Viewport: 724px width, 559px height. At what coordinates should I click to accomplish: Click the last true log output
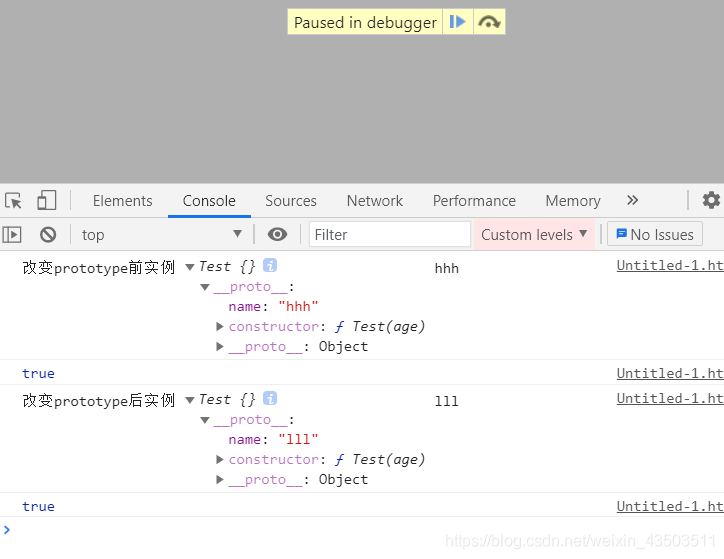point(38,506)
